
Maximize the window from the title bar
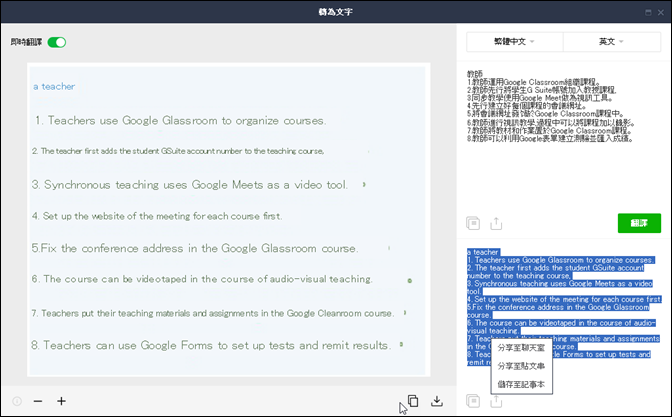pyautogui.click(x=648, y=12)
